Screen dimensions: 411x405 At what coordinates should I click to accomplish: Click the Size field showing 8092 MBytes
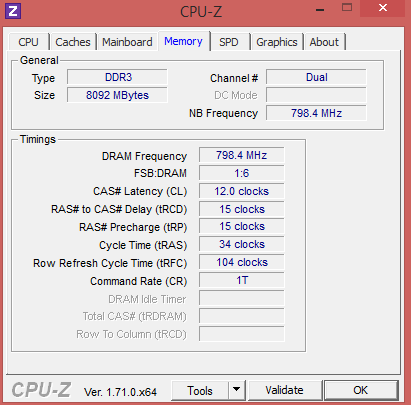(x=117, y=95)
